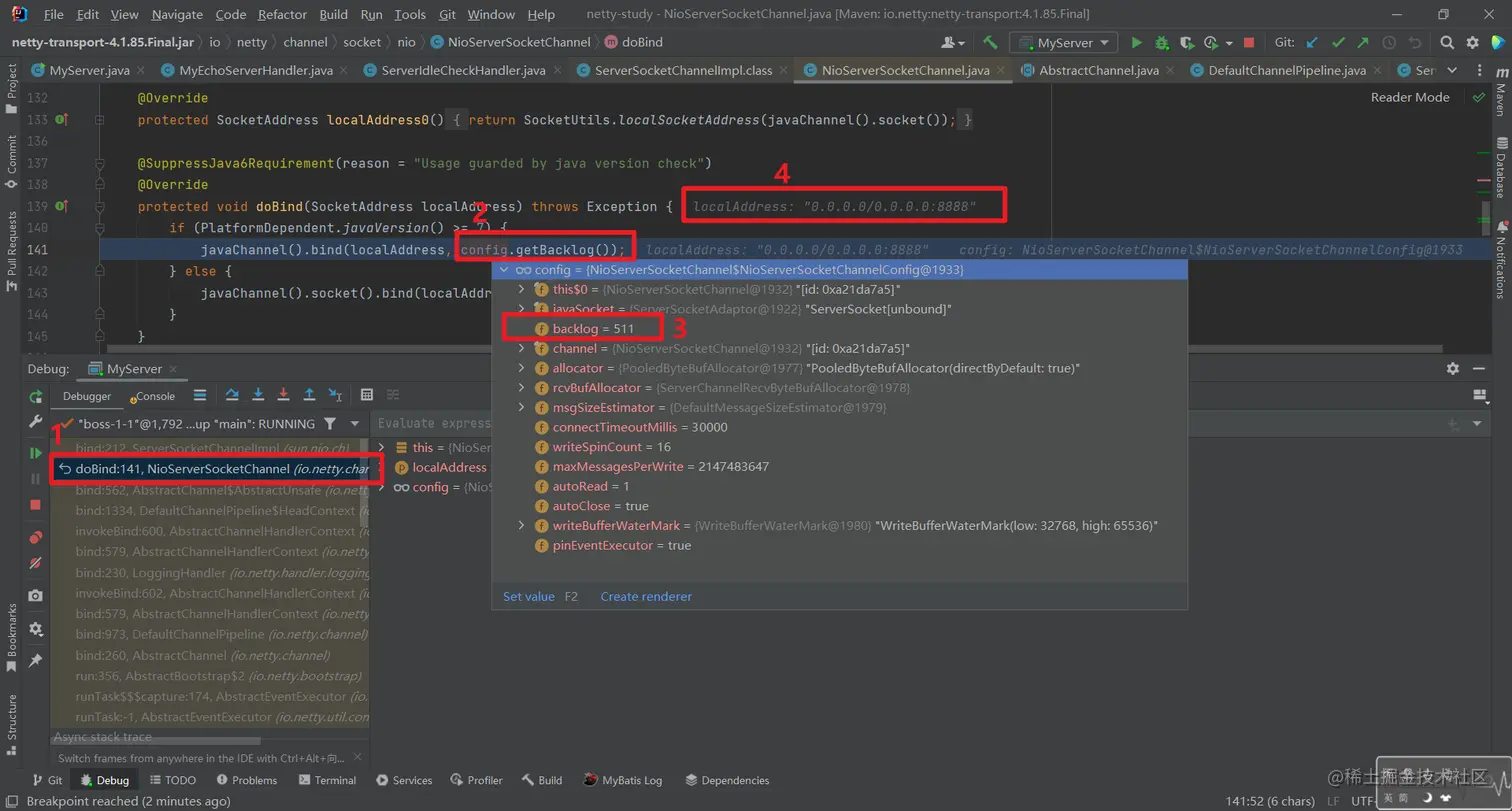Open Search Everywhere magnifier icon
The image size is (1512, 811).
(x=1447, y=43)
